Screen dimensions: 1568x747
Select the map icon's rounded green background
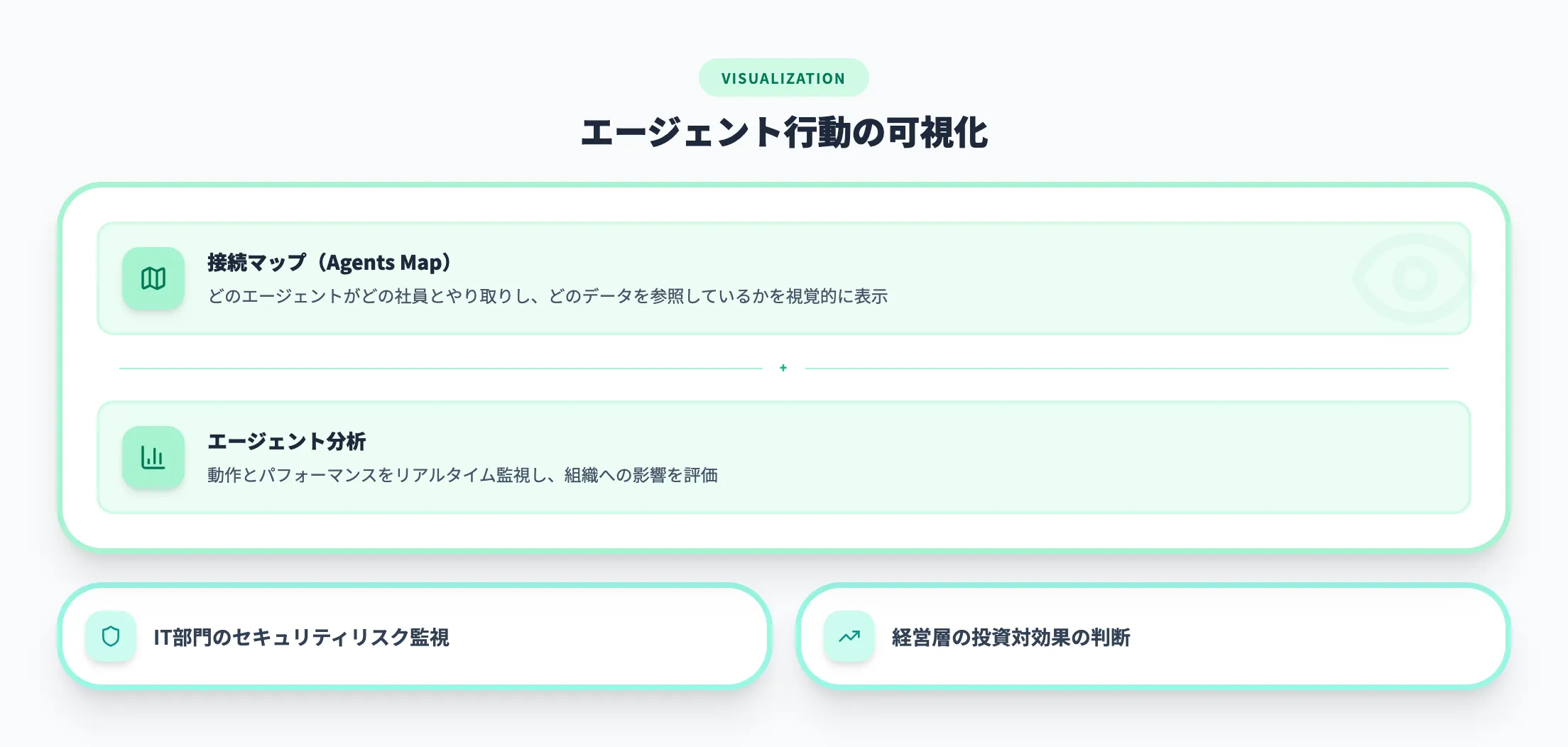coord(153,278)
